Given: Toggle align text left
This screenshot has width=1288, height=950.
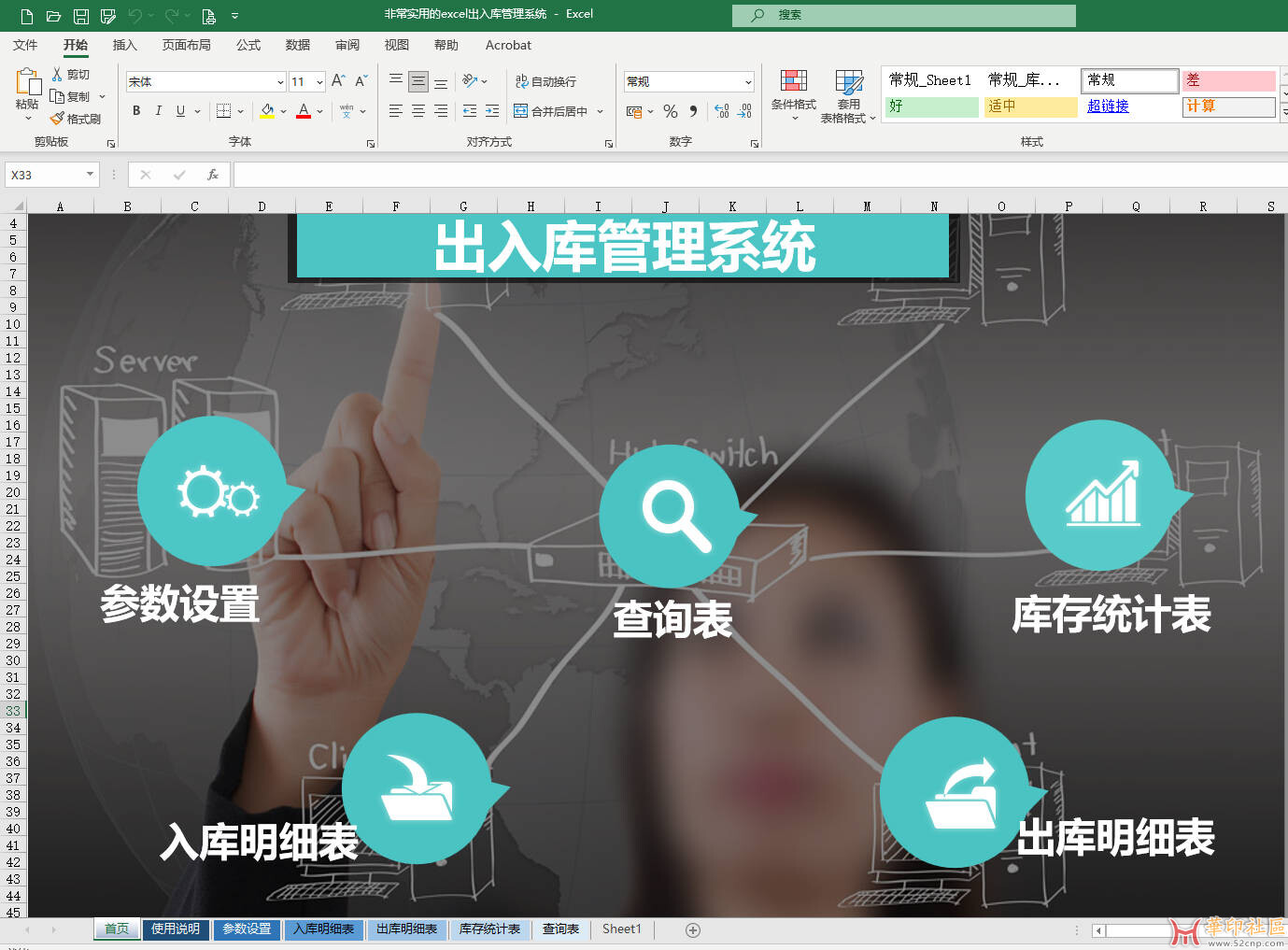Looking at the screenshot, I should 396,110.
